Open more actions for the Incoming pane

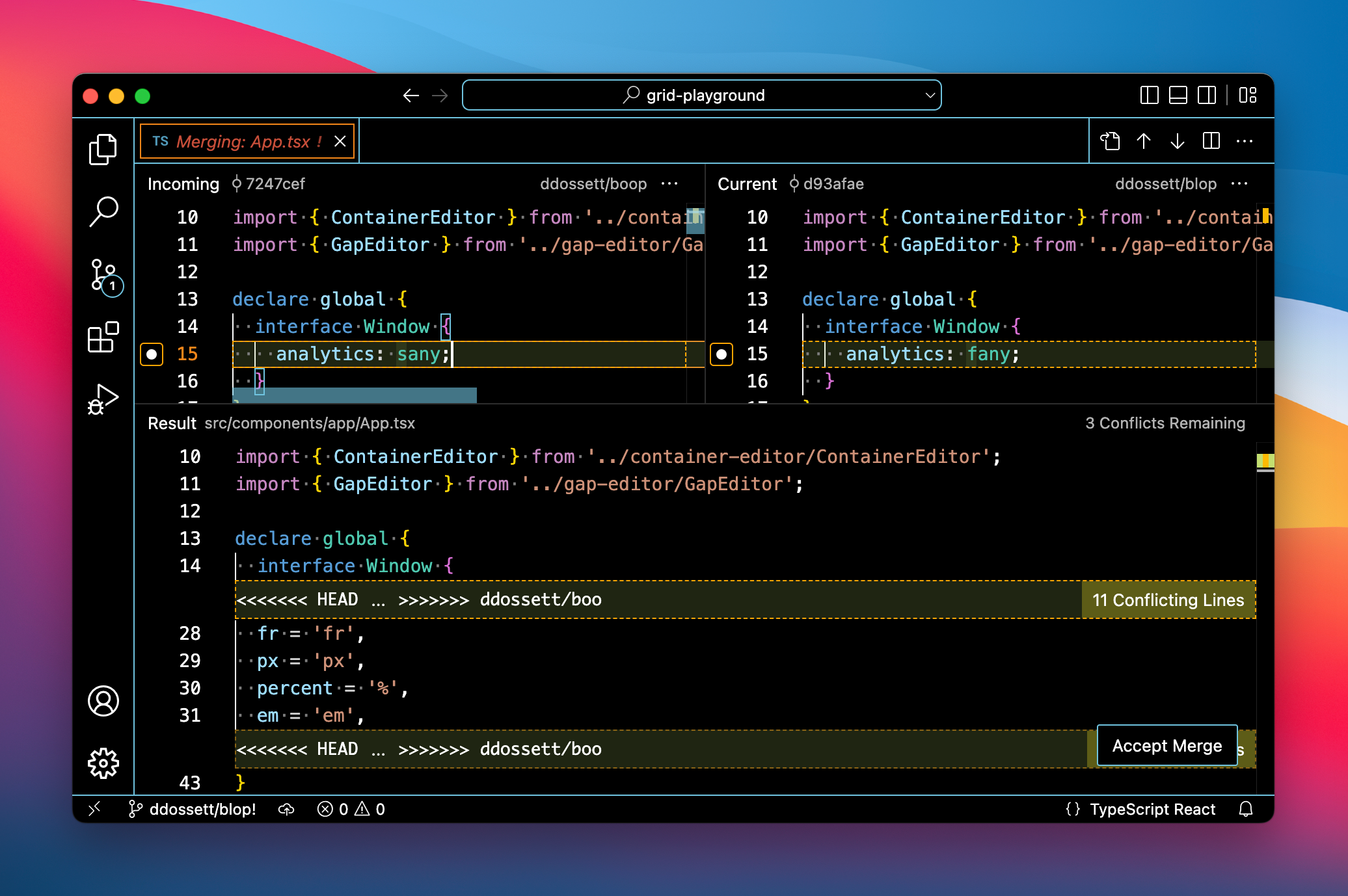pyautogui.click(x=669, y=184)
